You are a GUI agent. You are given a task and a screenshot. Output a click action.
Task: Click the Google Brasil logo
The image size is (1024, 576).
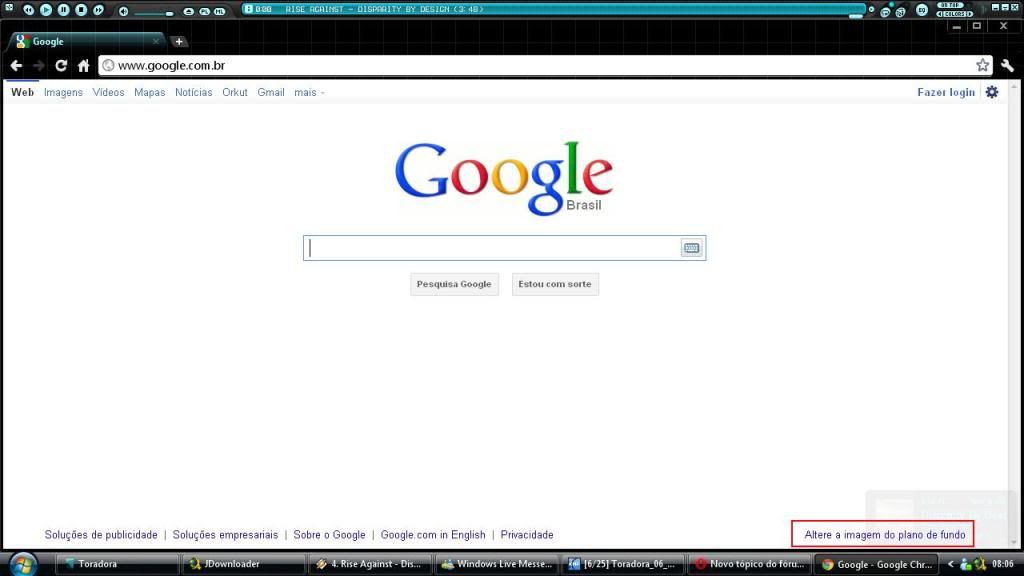click(504, 178)
